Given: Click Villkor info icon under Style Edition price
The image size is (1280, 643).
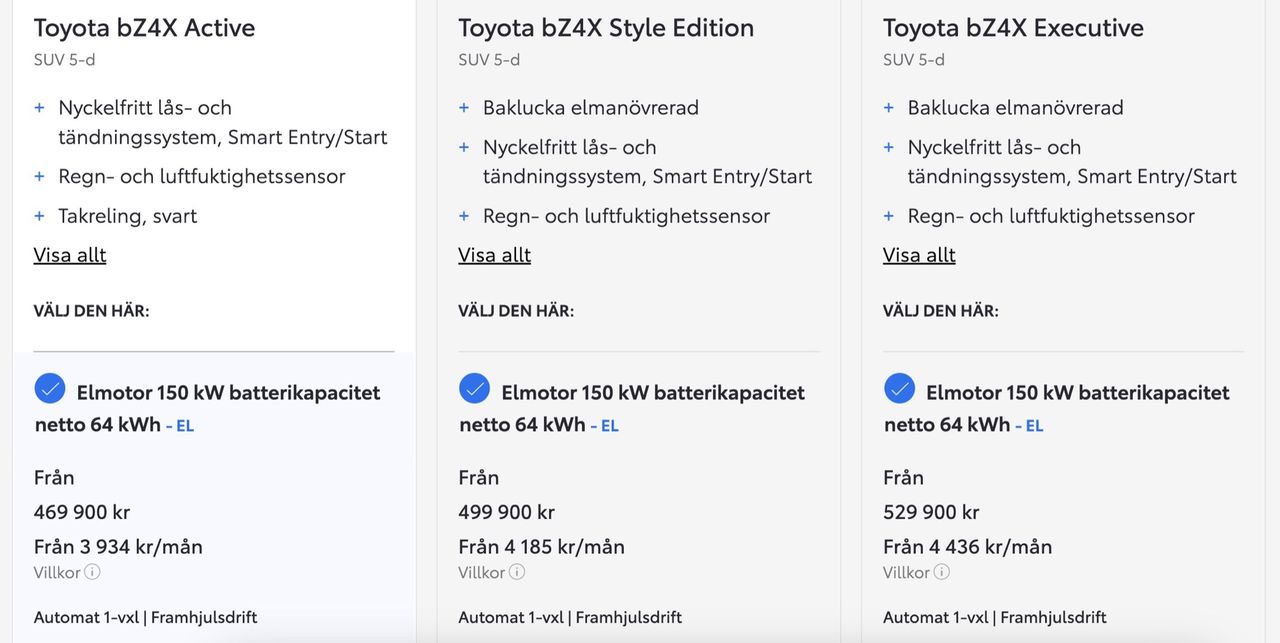Looking at the screenshot, I should pos(517,573).
